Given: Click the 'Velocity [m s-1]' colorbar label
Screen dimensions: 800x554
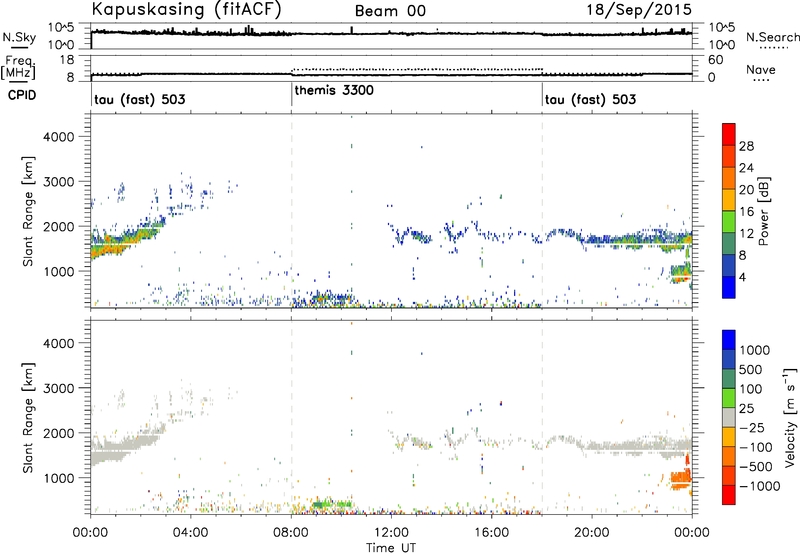Looking at the screenshot, I should coord(790,417).
